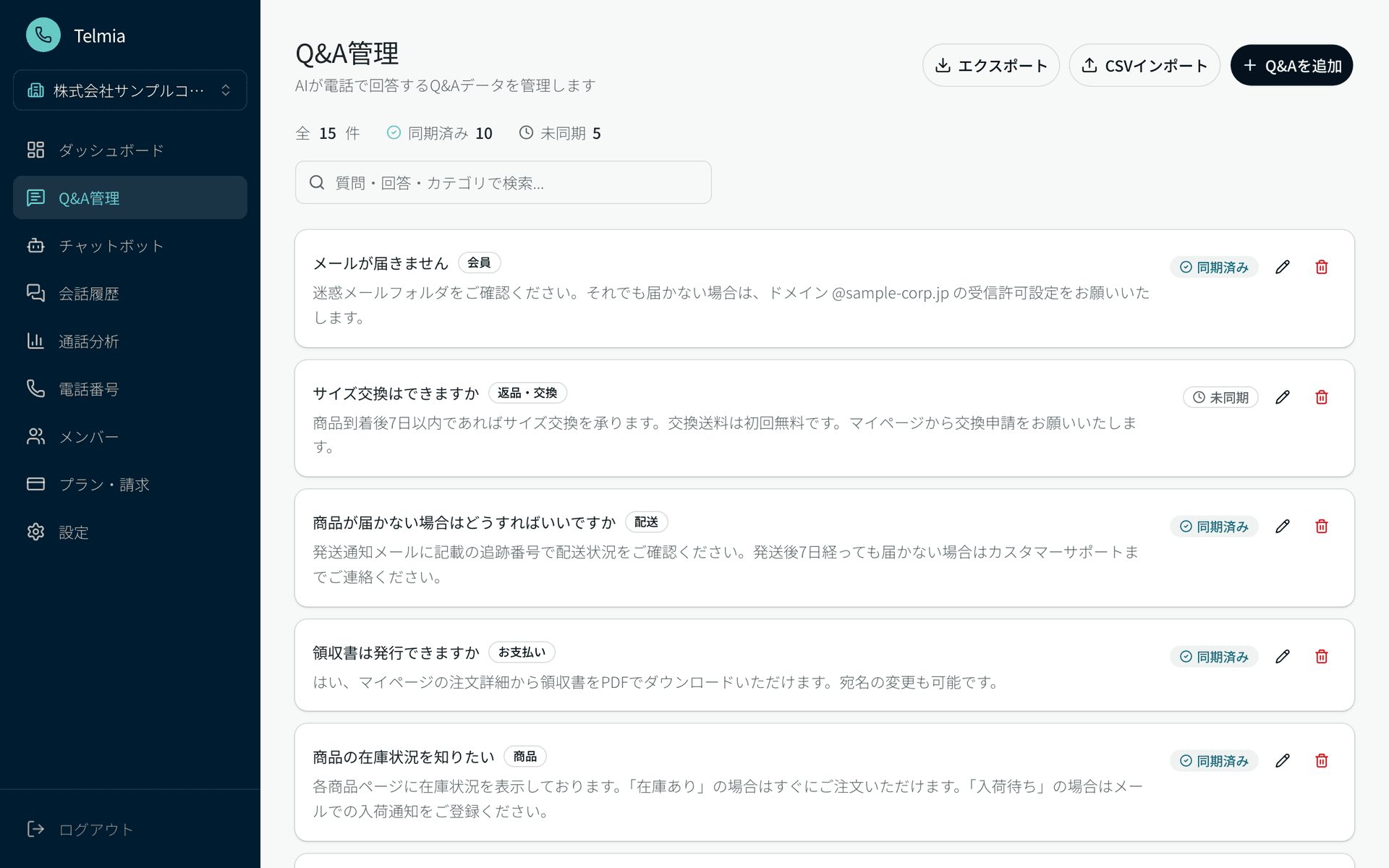Viewport: 1389px width, 868px height.
Task: Click the delete trash icon on 領収書は発行できますか
Action: point(1321,656)
